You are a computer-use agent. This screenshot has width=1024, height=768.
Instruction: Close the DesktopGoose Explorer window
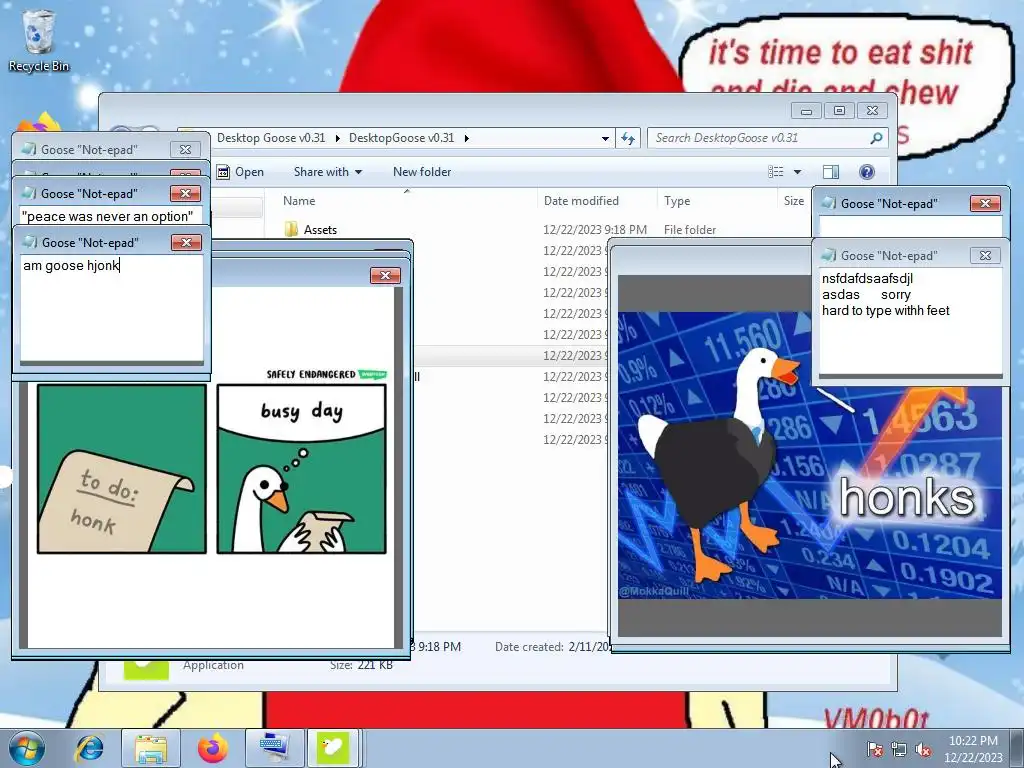pos(872,110)
